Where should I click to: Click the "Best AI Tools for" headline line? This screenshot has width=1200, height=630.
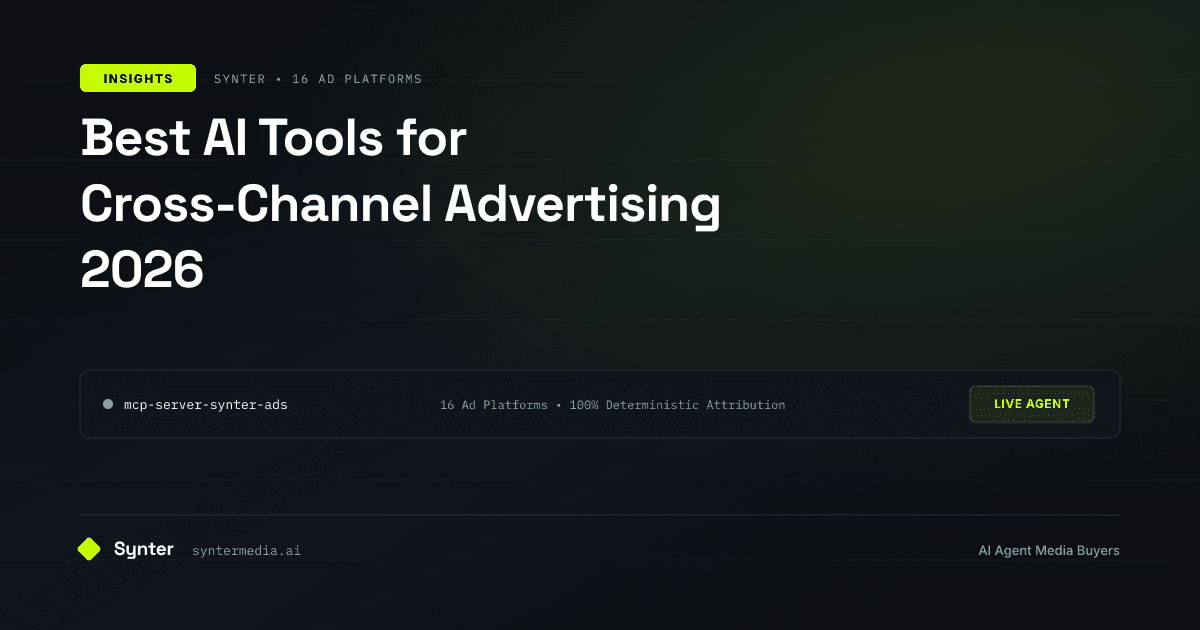coord(274,138)
